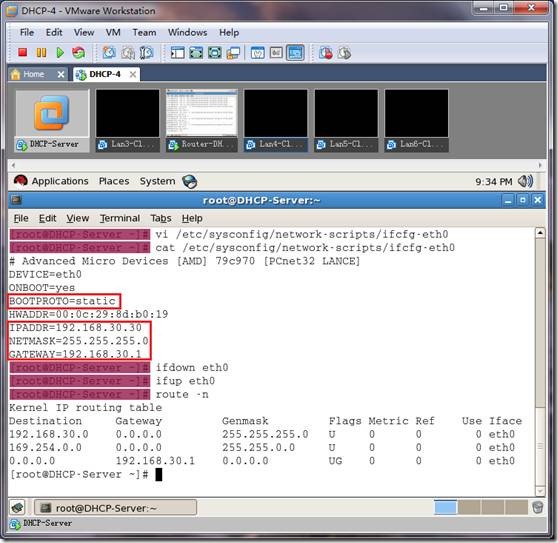Open the terminal View menu
The height and width of the screenshot is (543, 558).
click(x=78, y=218)
